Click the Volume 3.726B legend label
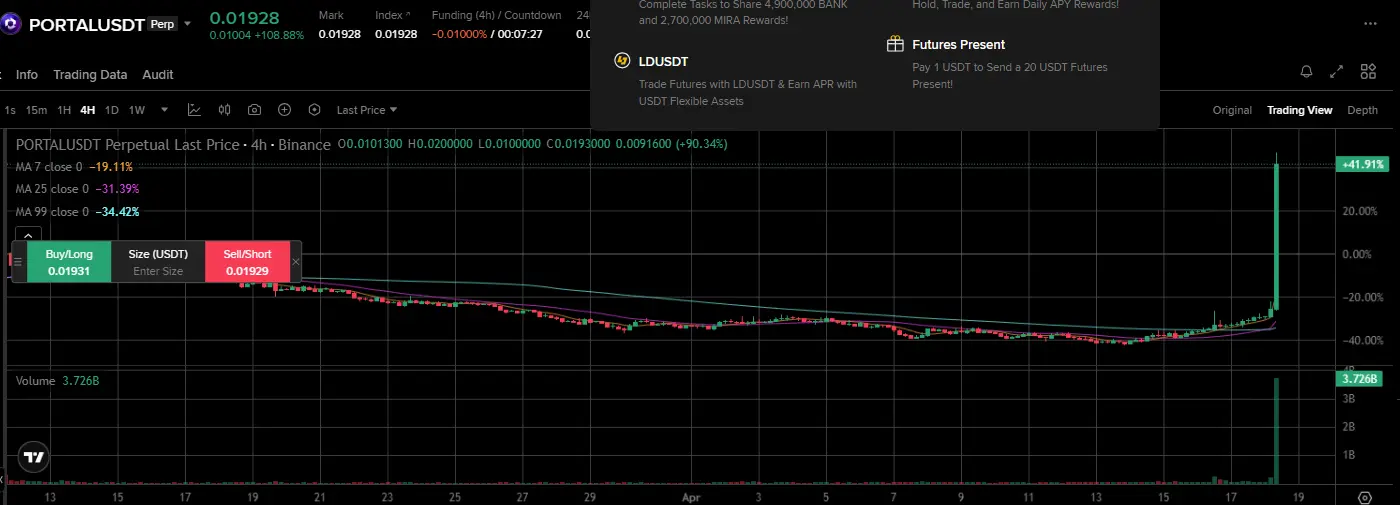Screen dimensions: 1400x505 coord(56,381)
